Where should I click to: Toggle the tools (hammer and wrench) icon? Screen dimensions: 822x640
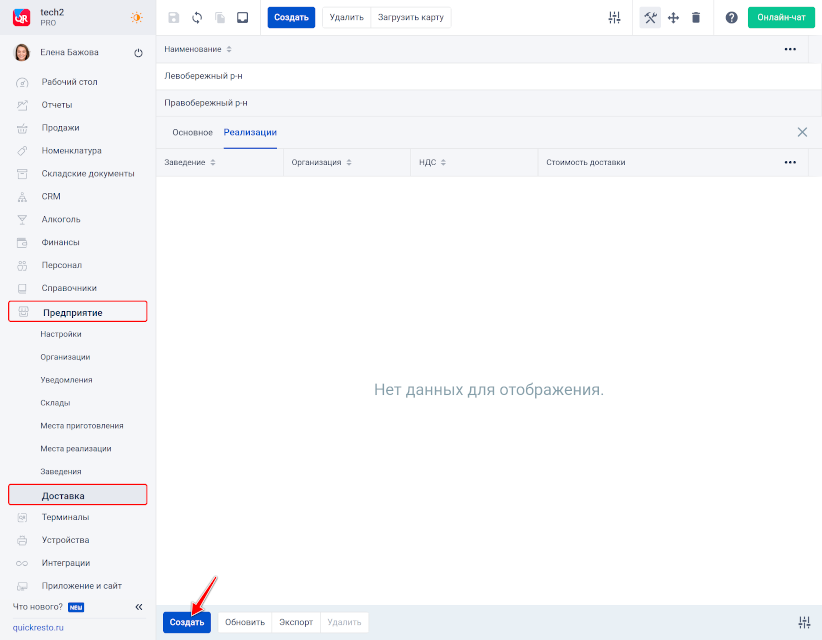tap(650, 18)
